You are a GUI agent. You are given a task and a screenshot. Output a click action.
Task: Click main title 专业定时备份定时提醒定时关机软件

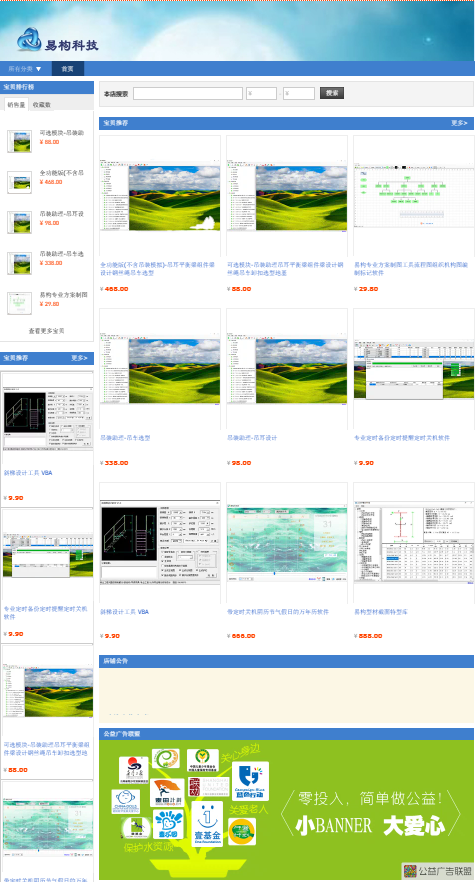click(402, 438)
